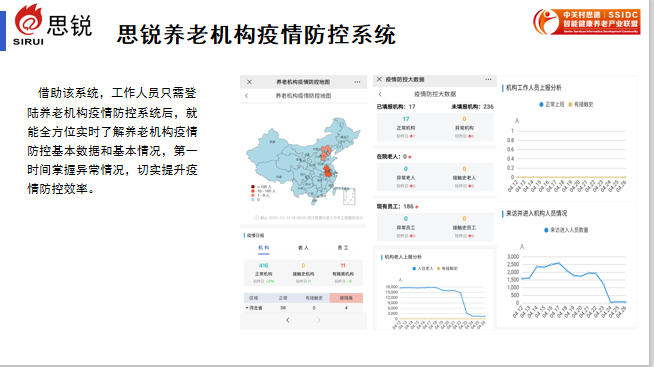Go to next page in region table
This screenshot has width=654, height=367.
point(319,320)
